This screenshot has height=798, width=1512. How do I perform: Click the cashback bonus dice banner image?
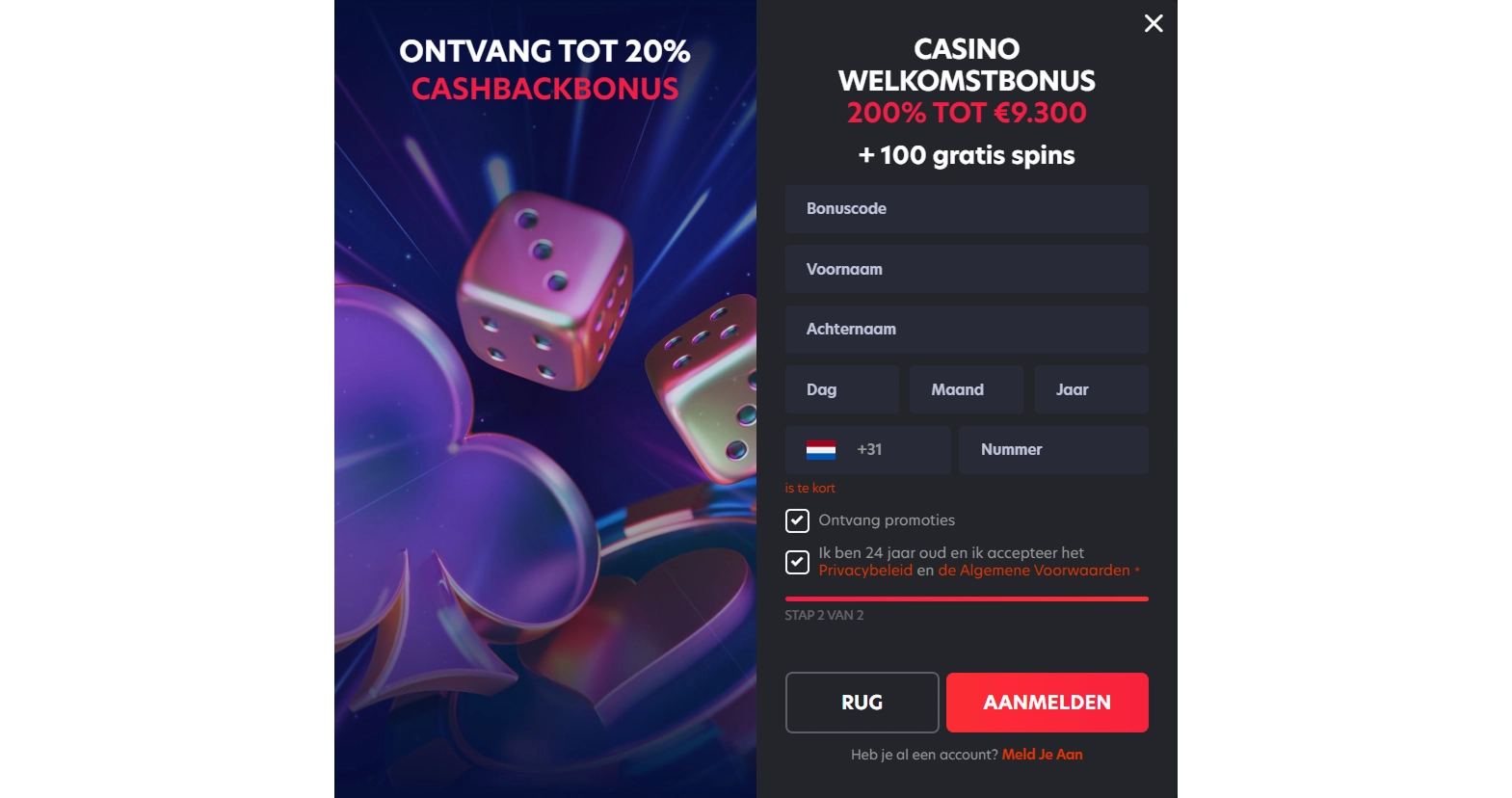[545, 399]
